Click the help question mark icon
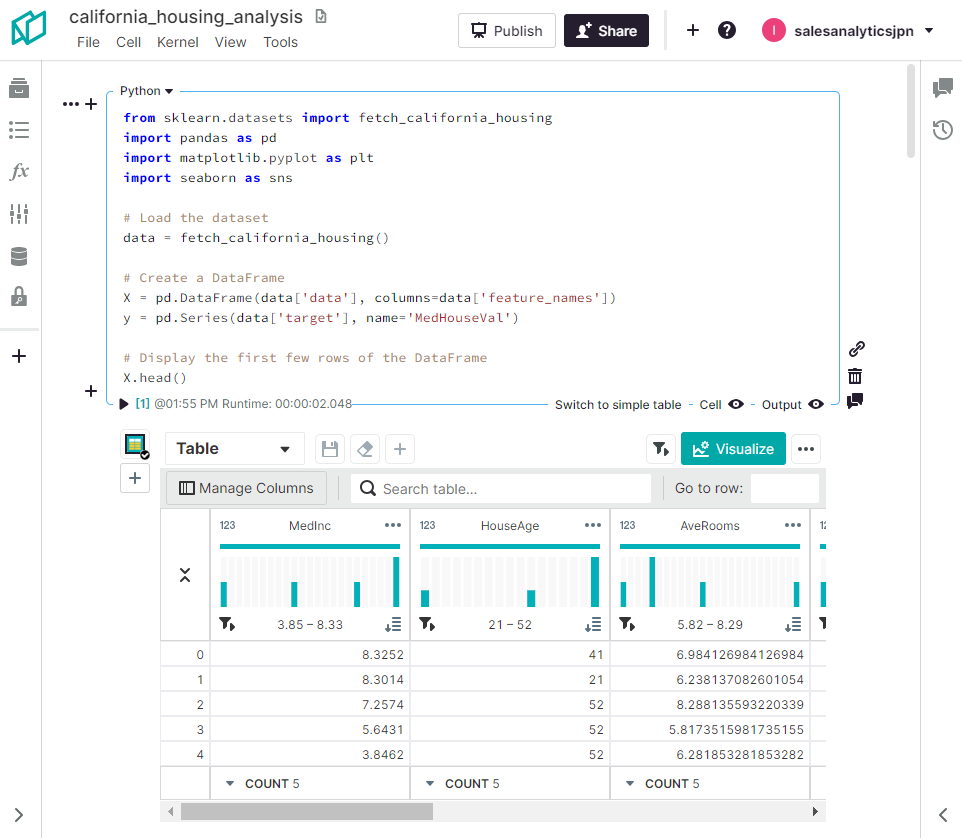 [x=727, y=30]
